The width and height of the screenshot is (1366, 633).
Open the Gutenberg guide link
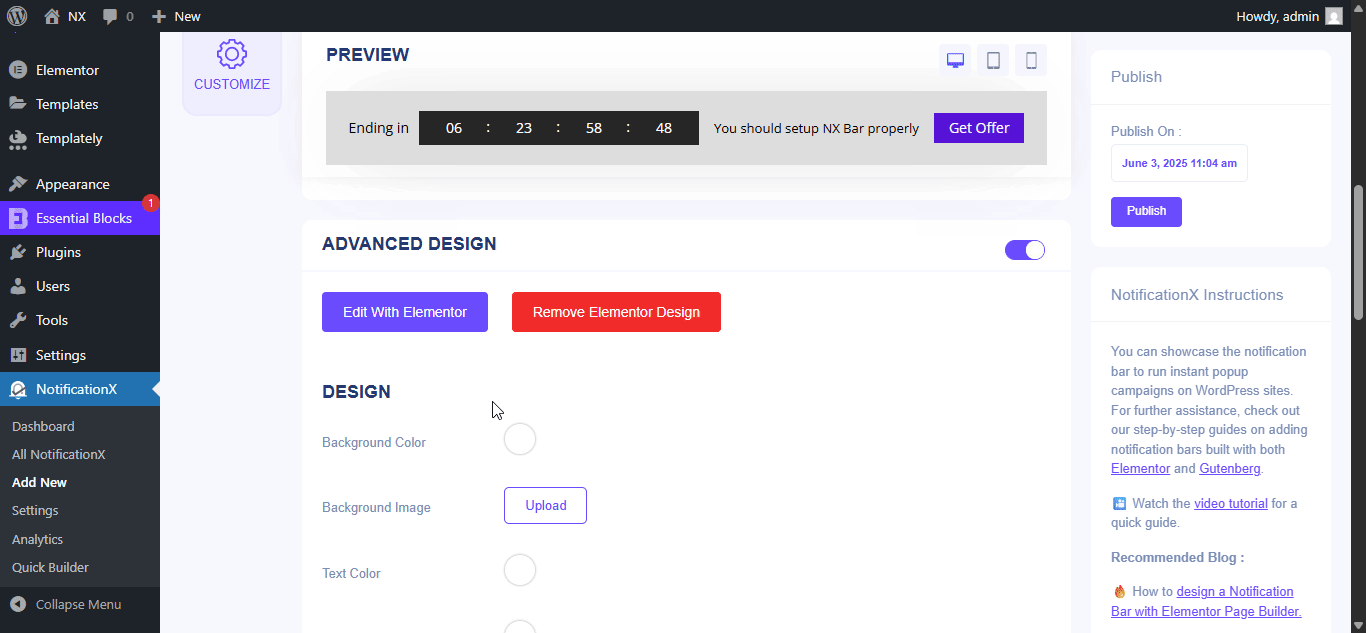click(x=1230, y=468)
